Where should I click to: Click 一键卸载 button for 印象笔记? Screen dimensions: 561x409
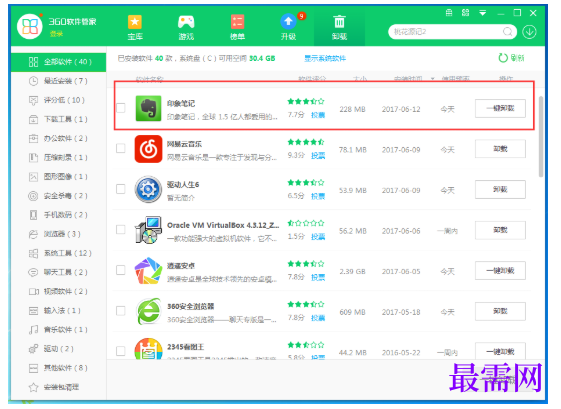pyautogui.click(x=500, y=108)
